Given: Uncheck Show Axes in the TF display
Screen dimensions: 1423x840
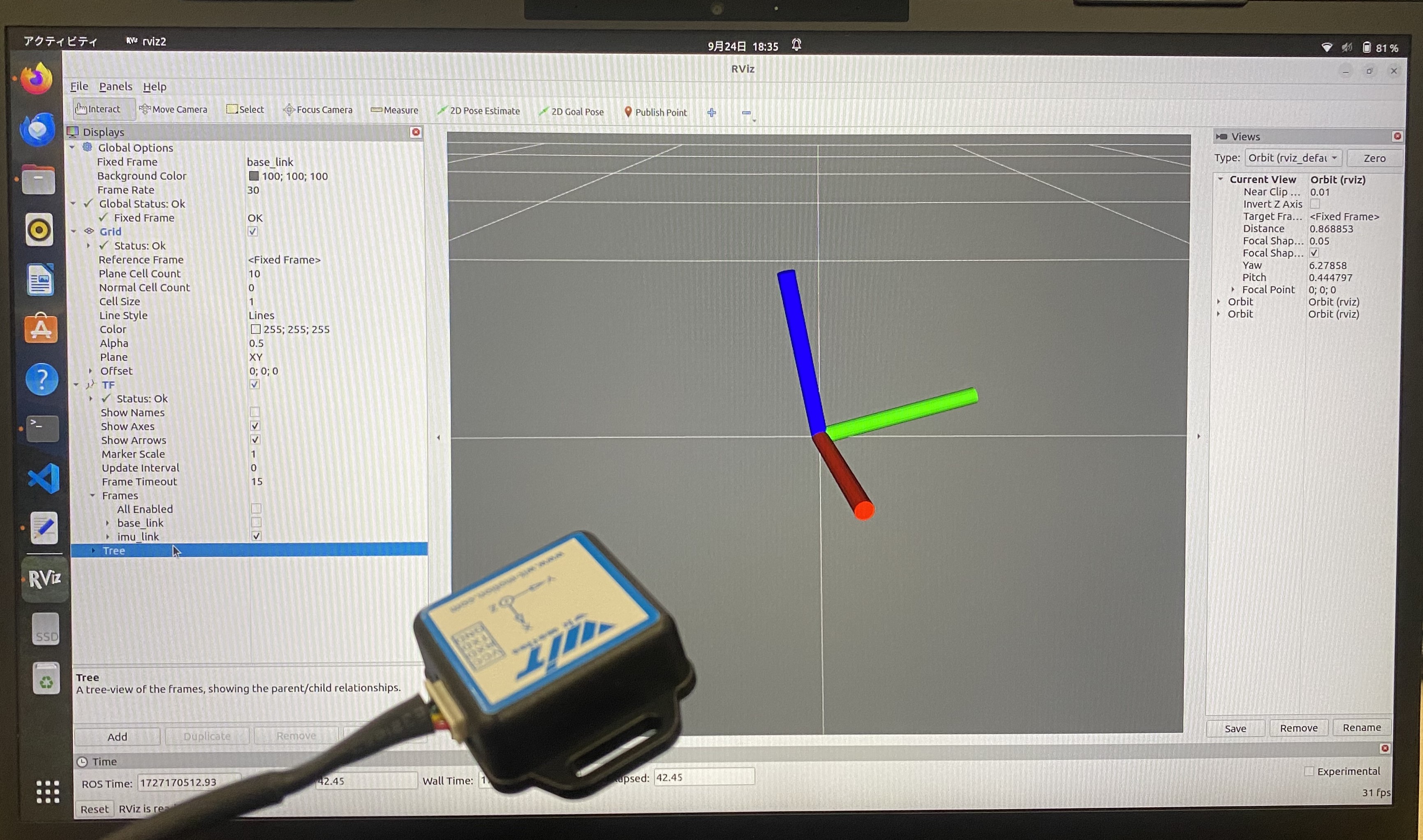Looking at the screenshot, I should pos(256,426).
